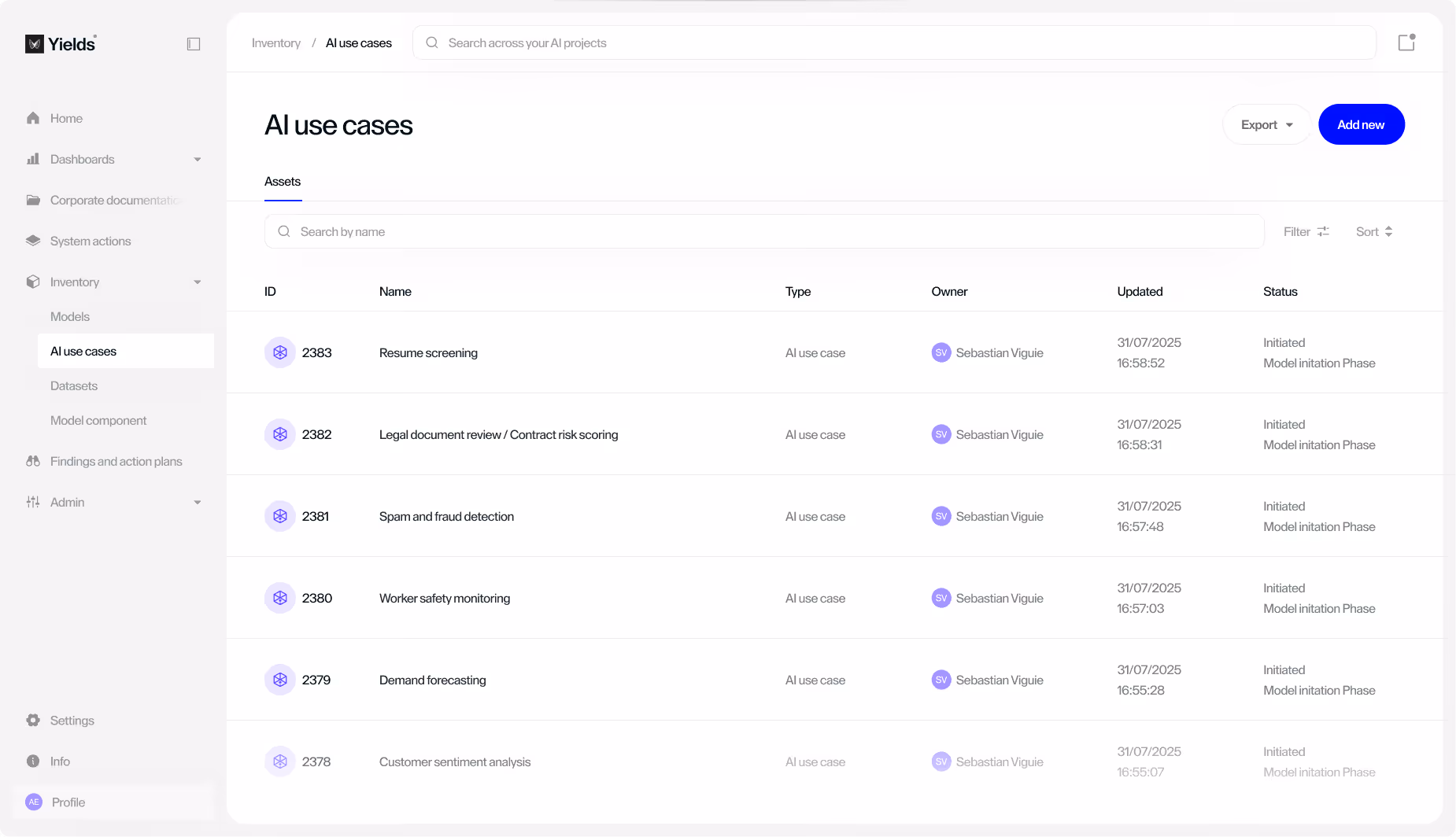The image size is (1456, 837).
Task: Select the Assets tab
Action: tap(283, 181)
